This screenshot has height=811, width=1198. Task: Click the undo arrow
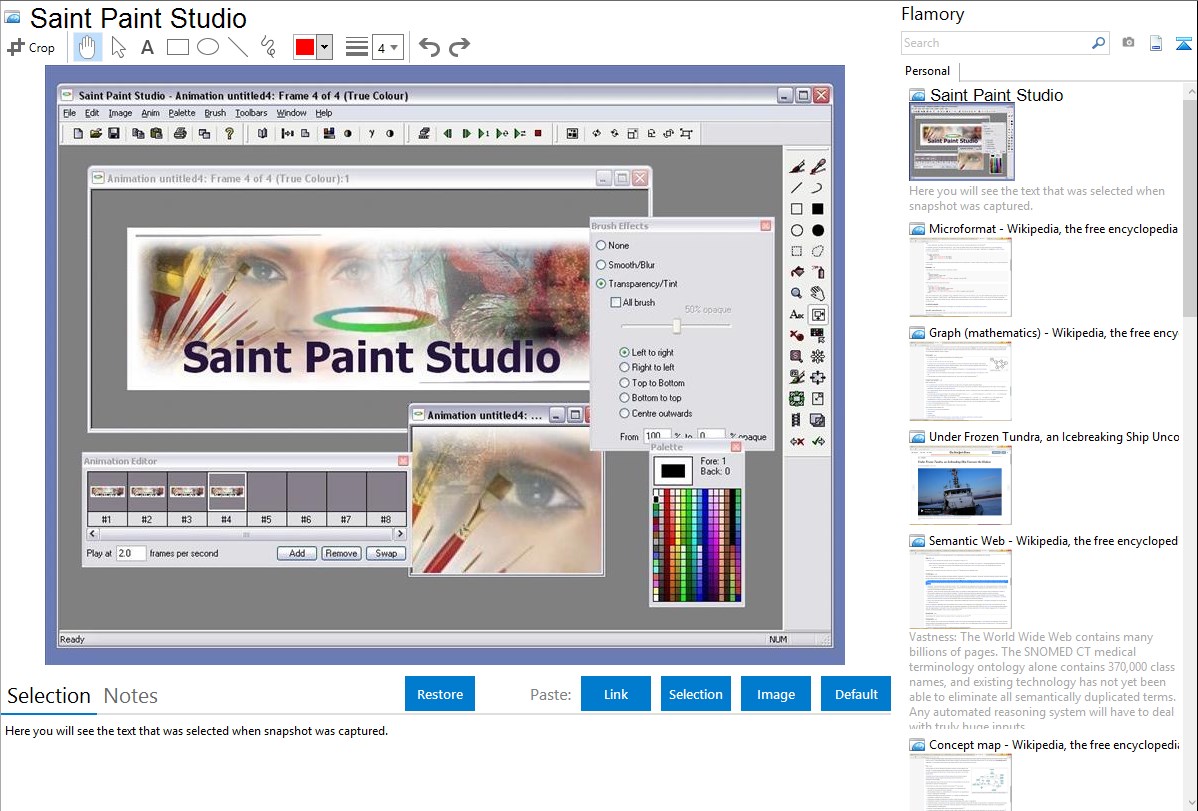click(429, 47)
